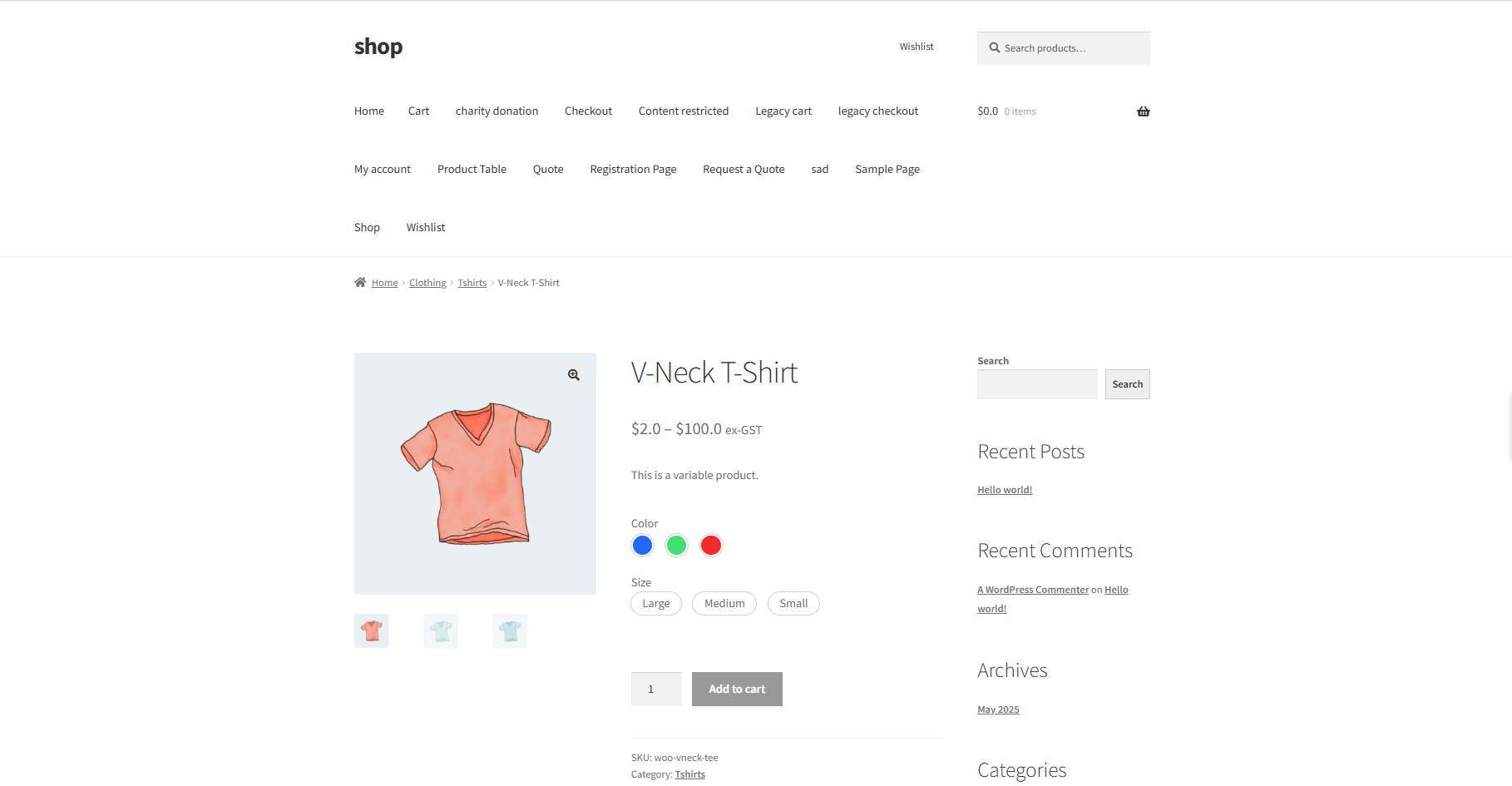Click the magnifier zoom icon on product image
Image resolution: width=1512 pixels, height=786 pixels.
[573, 375]
